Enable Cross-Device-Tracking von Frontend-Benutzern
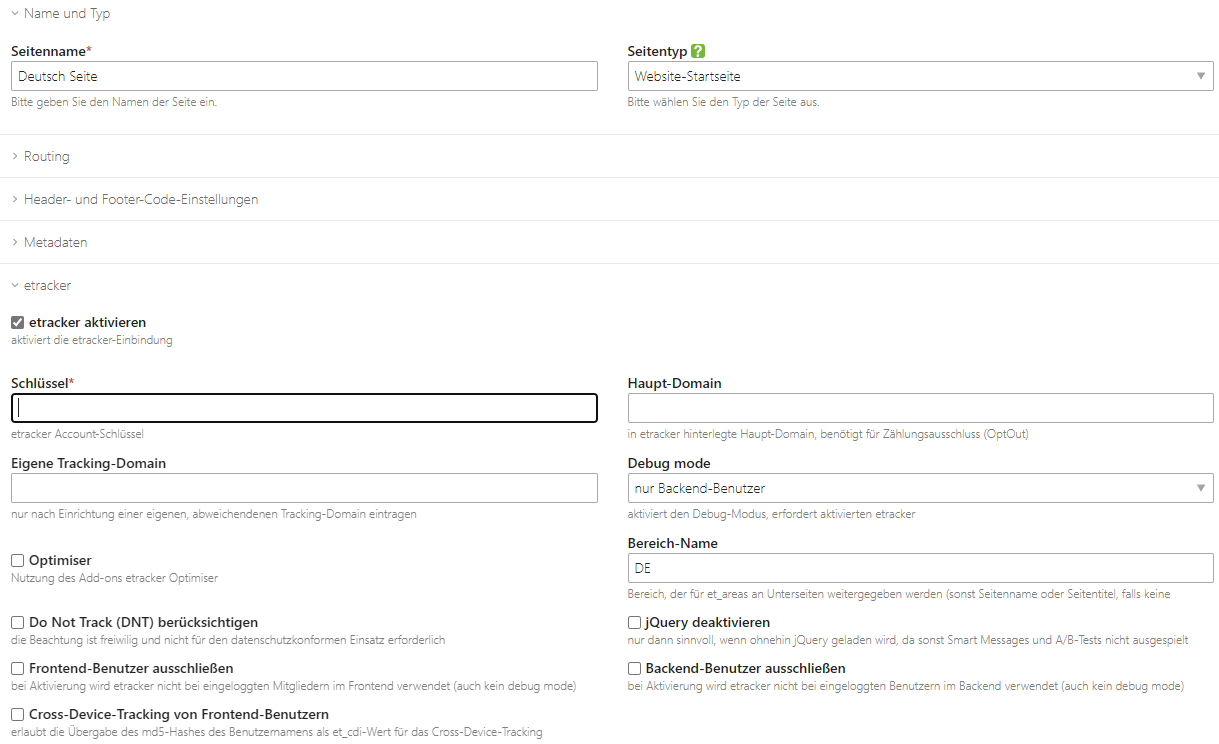Image resolution: width=1219 pixels, height=744 pixels. coord(18,715)
